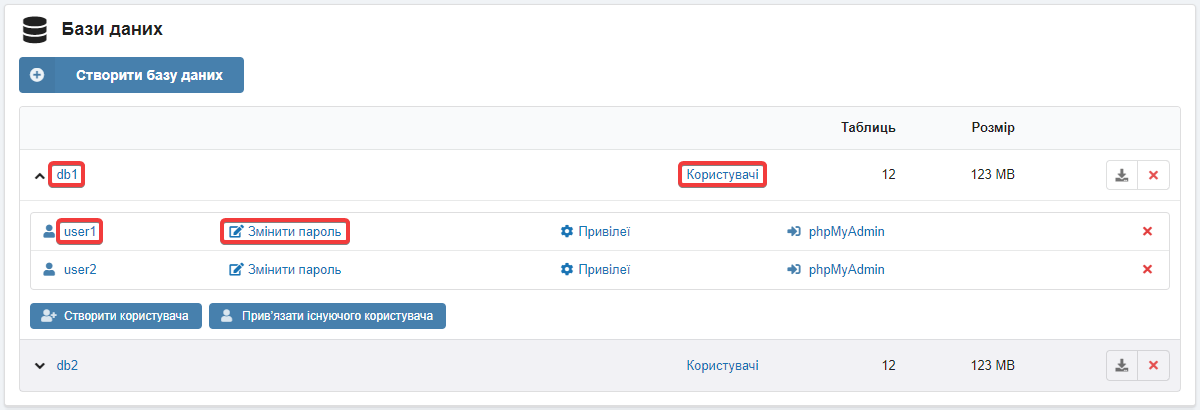
Task: Click Змінити пароль for user1
Action: (x=285, y=232)
